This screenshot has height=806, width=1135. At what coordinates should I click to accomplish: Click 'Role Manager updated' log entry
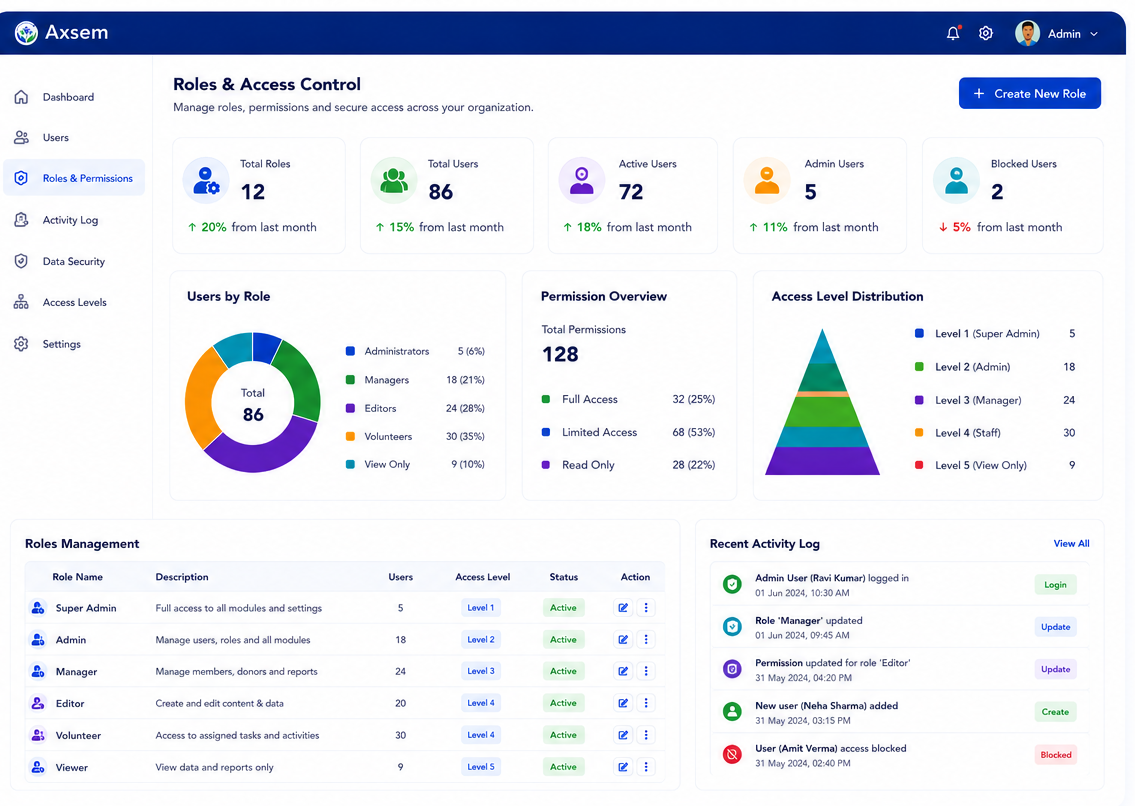pos(898,627)
